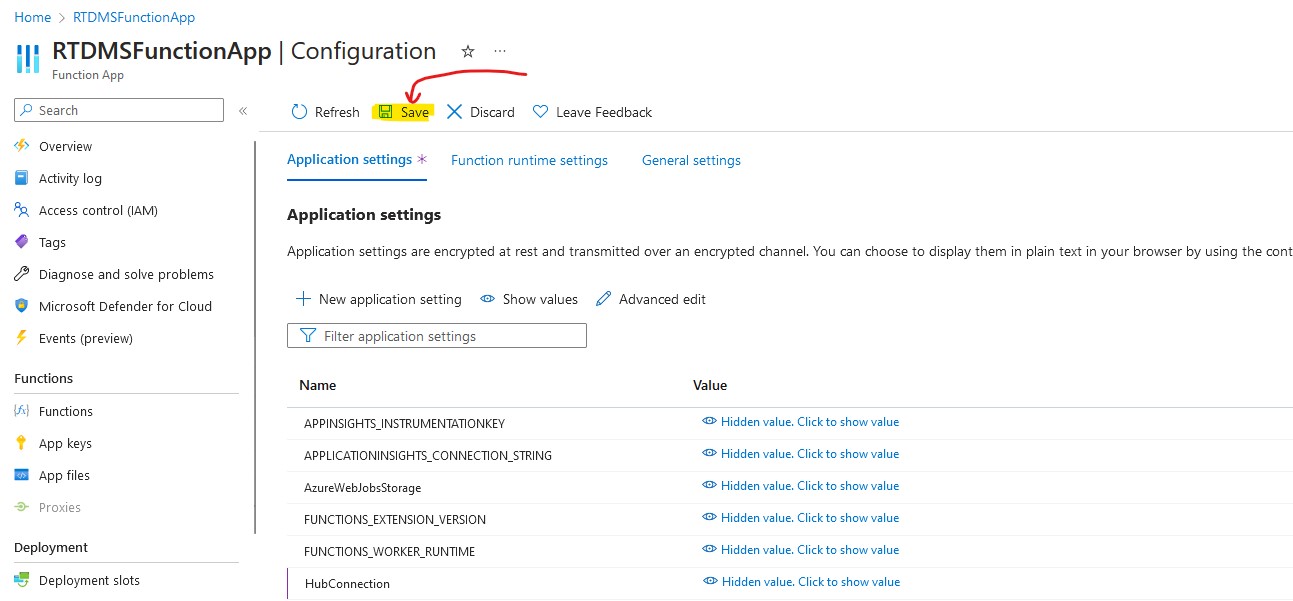Click the Diagnose and solve problems wrench icon
Image resolution: width=1293 pixels, height=601 pixels.
22,274
